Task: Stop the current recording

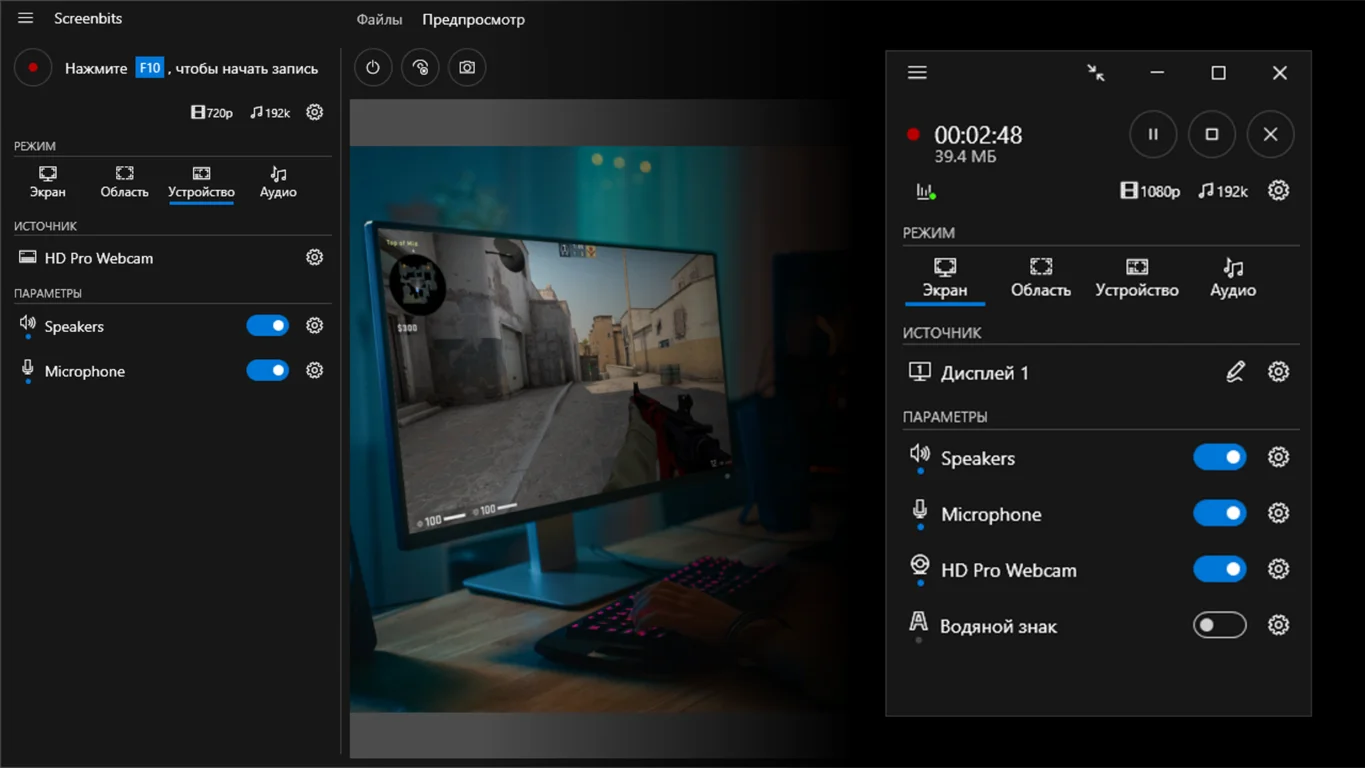Action: coord(1211,134)
